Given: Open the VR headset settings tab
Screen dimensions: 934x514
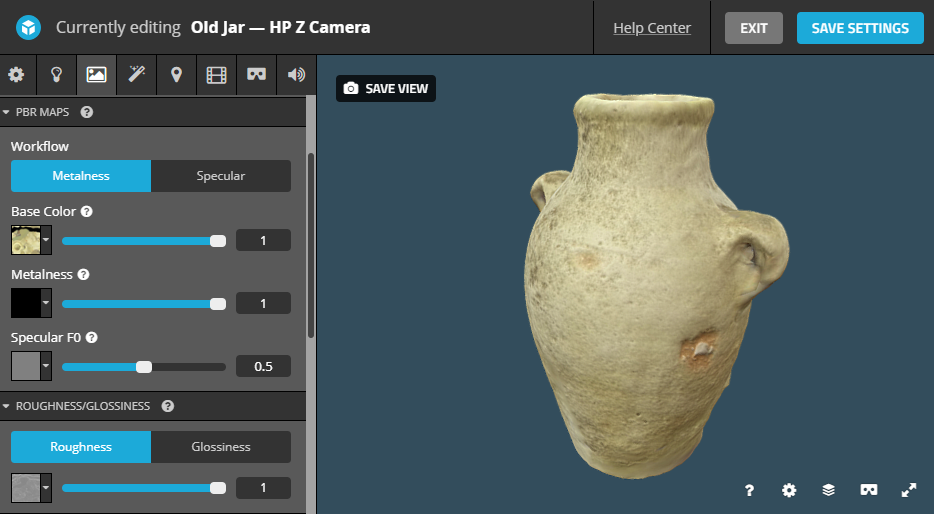Looking at the screenshot, I should pos(256,75).
